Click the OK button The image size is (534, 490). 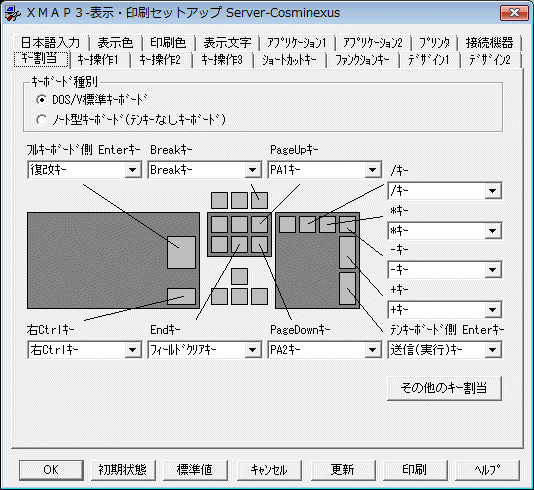click(x=51, y=470)
